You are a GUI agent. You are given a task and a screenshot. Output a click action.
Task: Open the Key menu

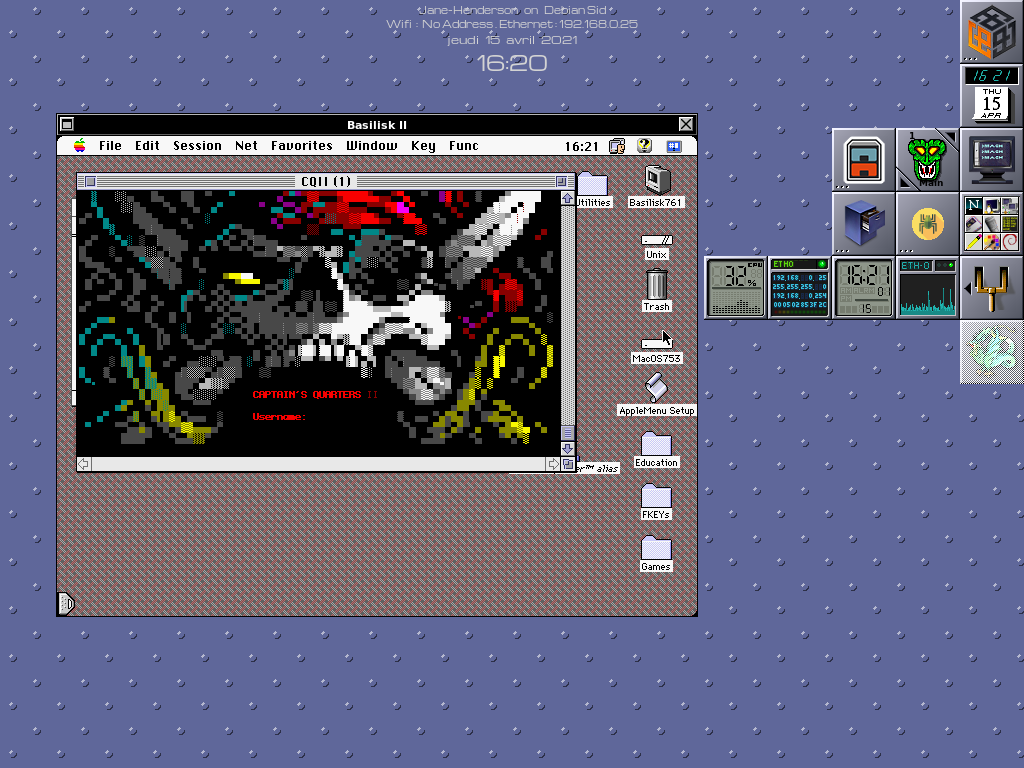coord(423,146)
